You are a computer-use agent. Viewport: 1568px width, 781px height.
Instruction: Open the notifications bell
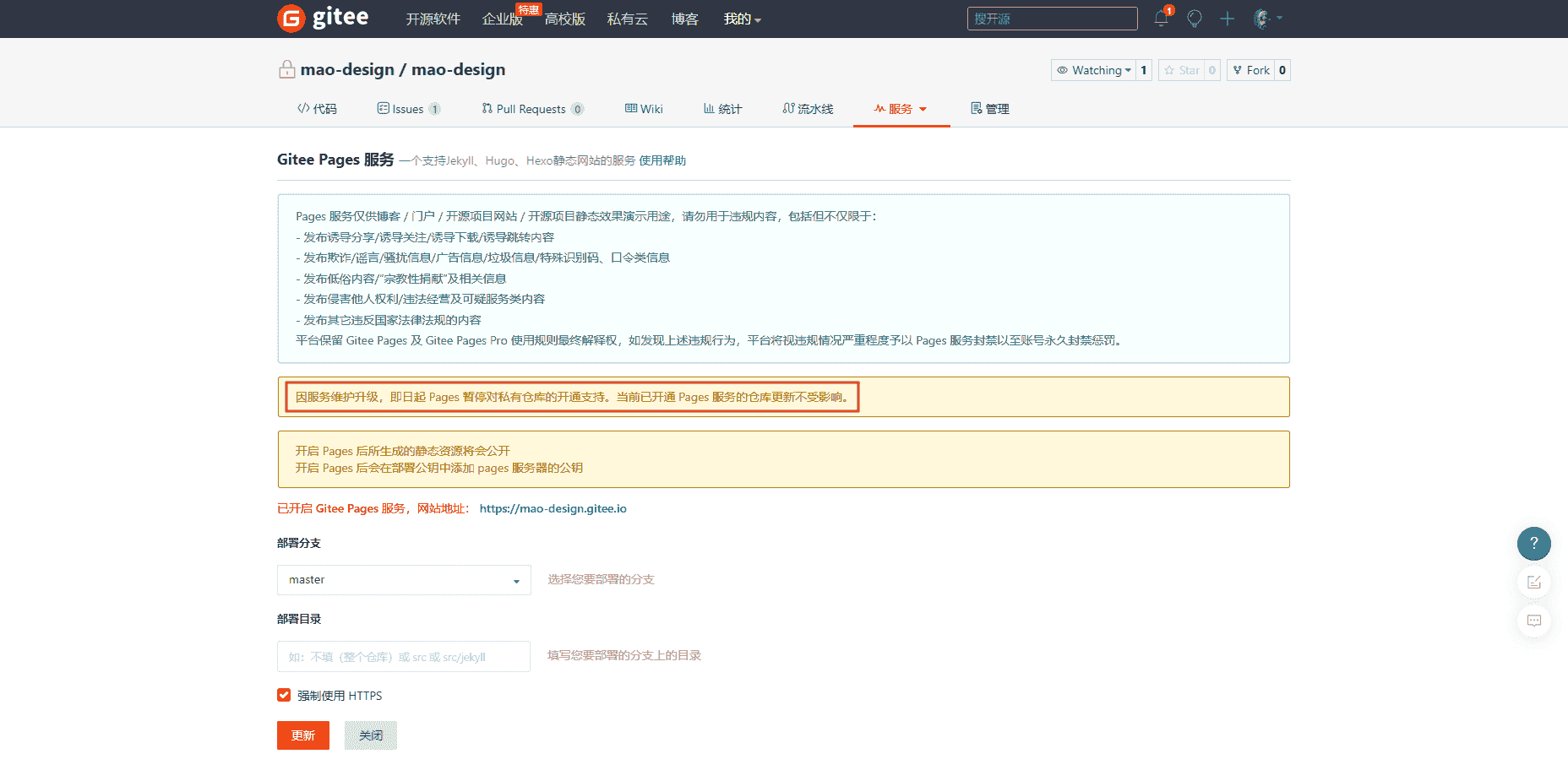pos(1161,19)
